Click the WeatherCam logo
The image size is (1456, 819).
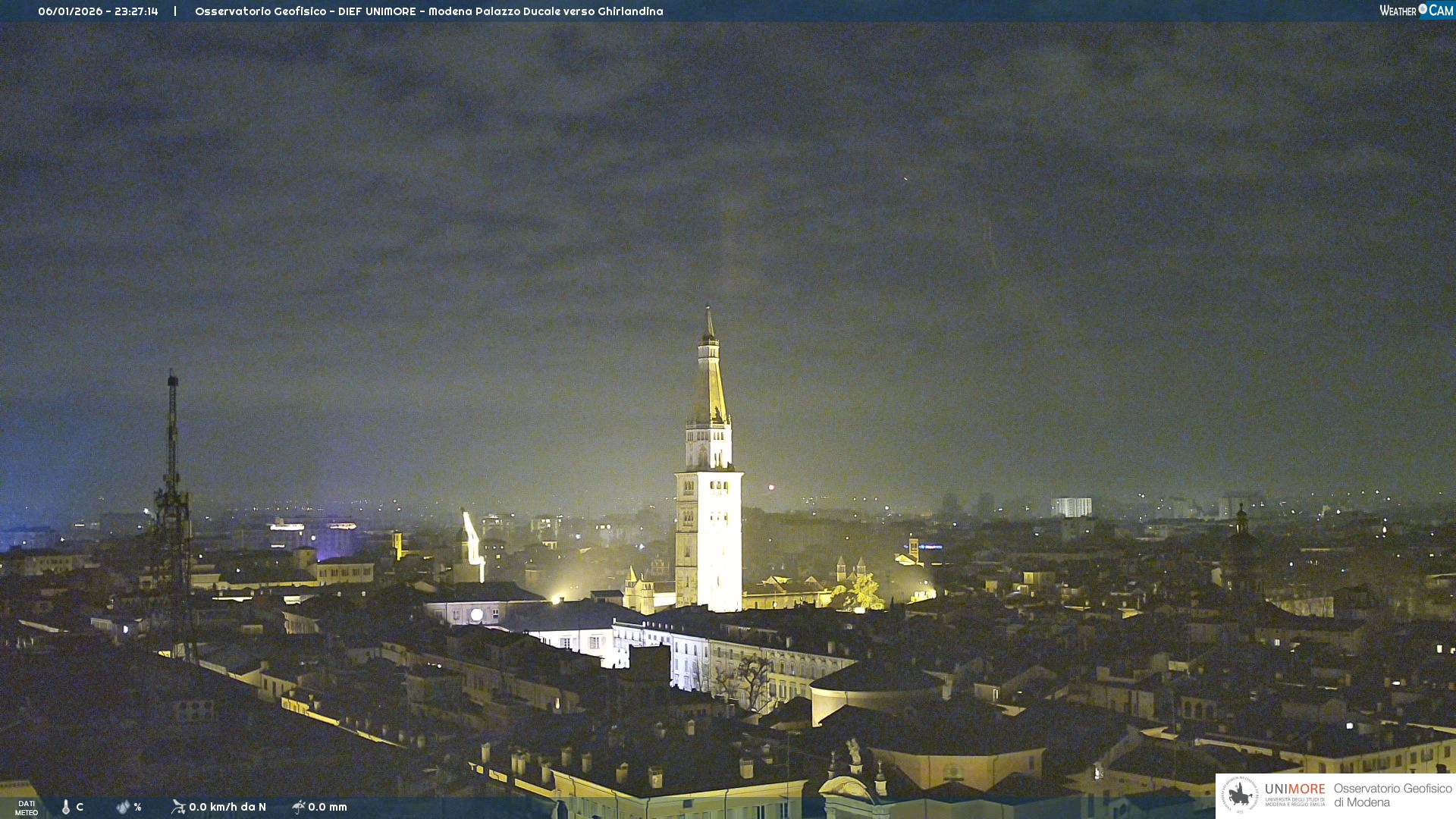(x=1416, y=11)
